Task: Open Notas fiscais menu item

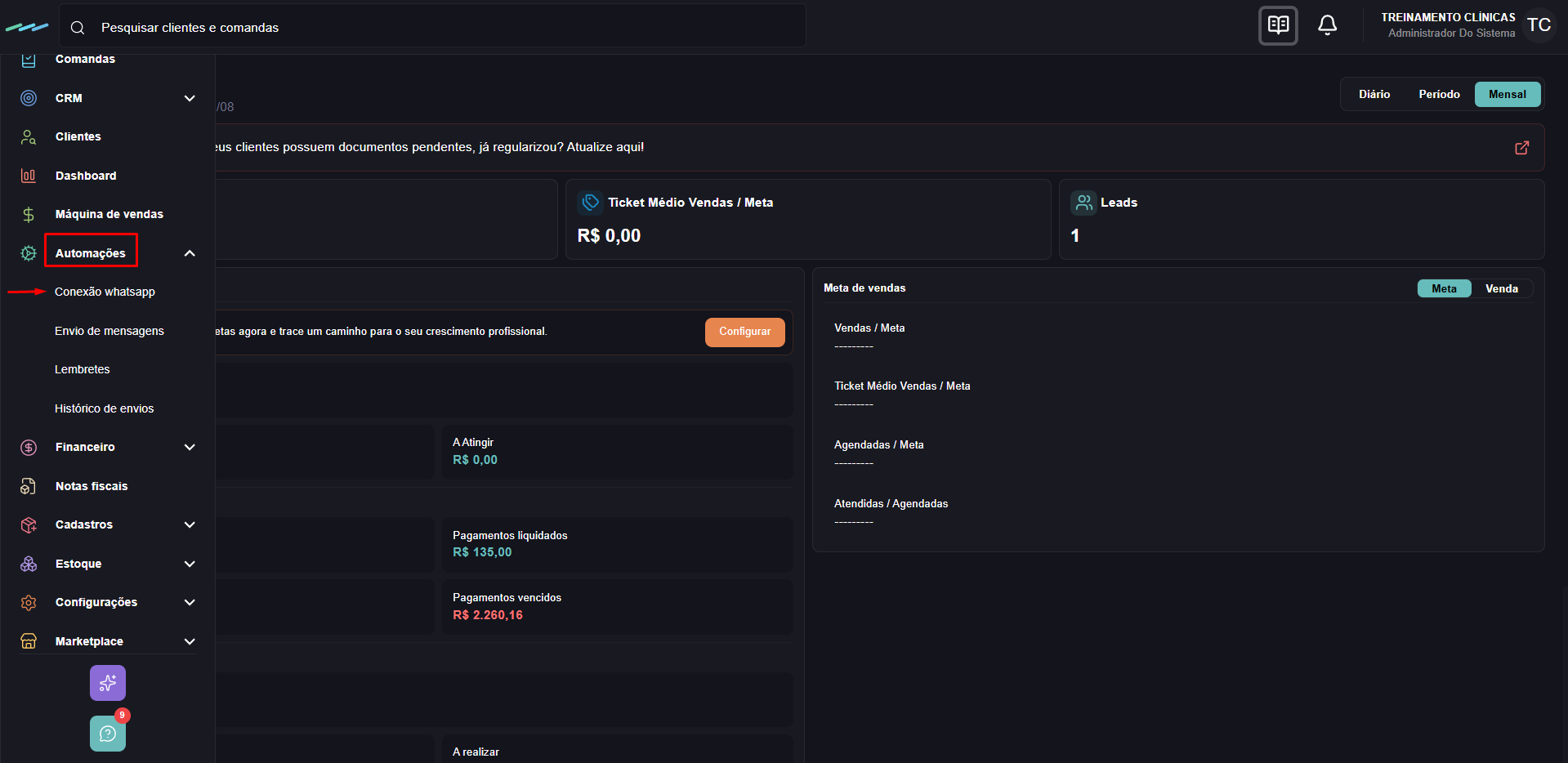Action: click(92, 486)
